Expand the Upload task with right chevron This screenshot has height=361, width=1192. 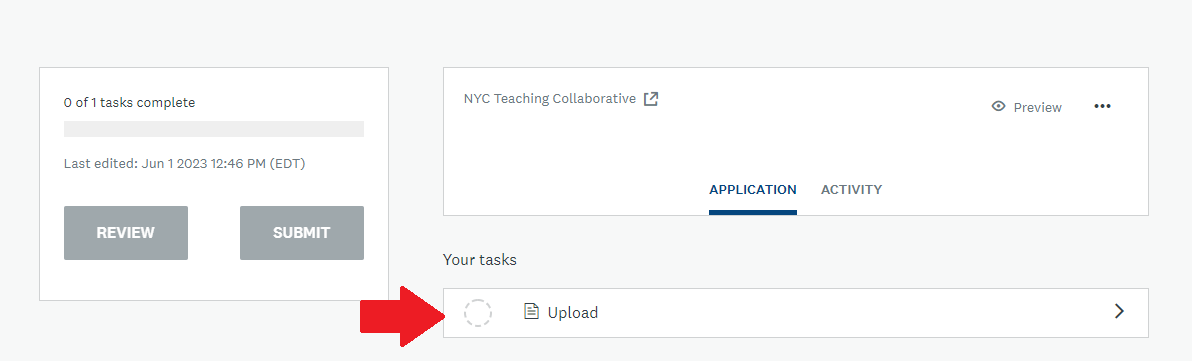pyautogui.click(x=1119, y=311)
